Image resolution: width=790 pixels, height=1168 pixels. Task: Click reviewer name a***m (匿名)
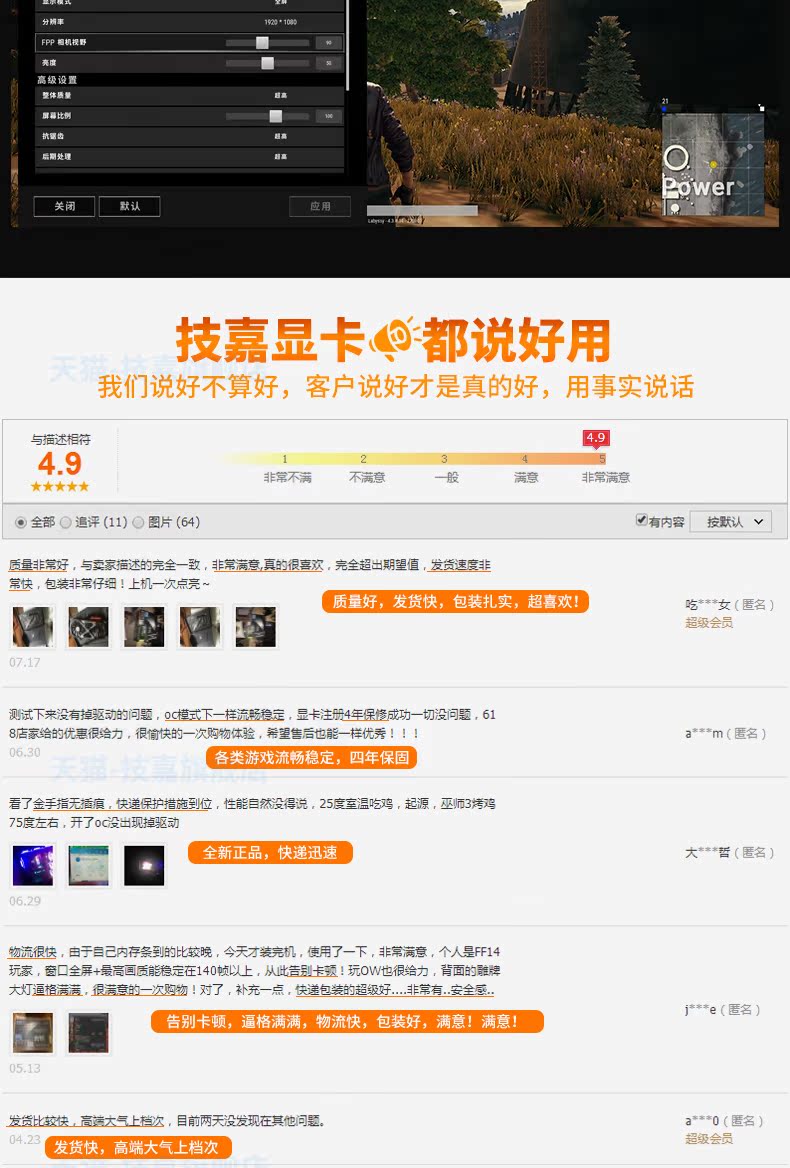[x=726, y=734]
